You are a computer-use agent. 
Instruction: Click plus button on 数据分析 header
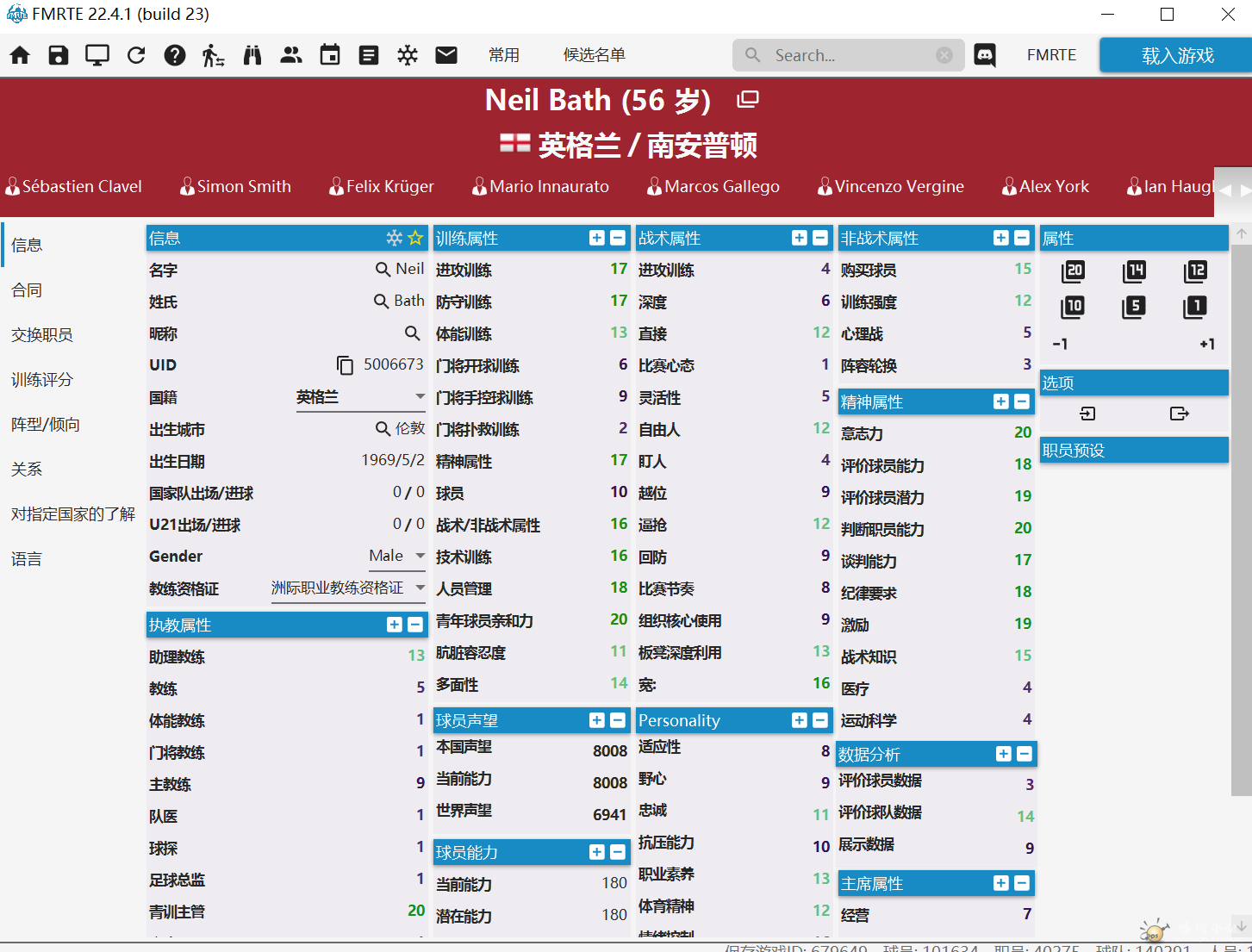[x=1004, y=754]
